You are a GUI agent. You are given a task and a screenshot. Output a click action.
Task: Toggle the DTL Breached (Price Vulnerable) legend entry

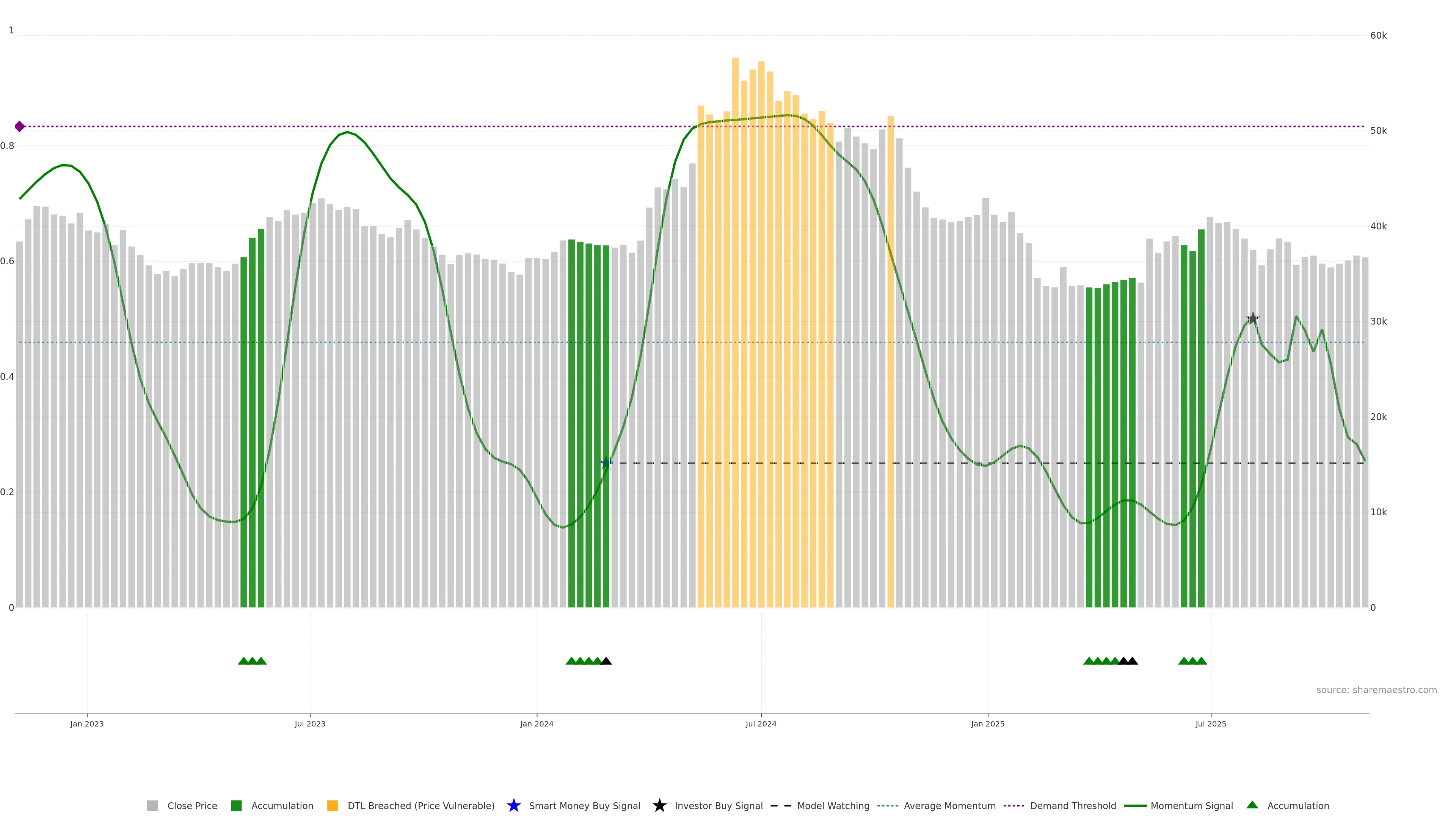pyautogui.click(x=420, y=806)
